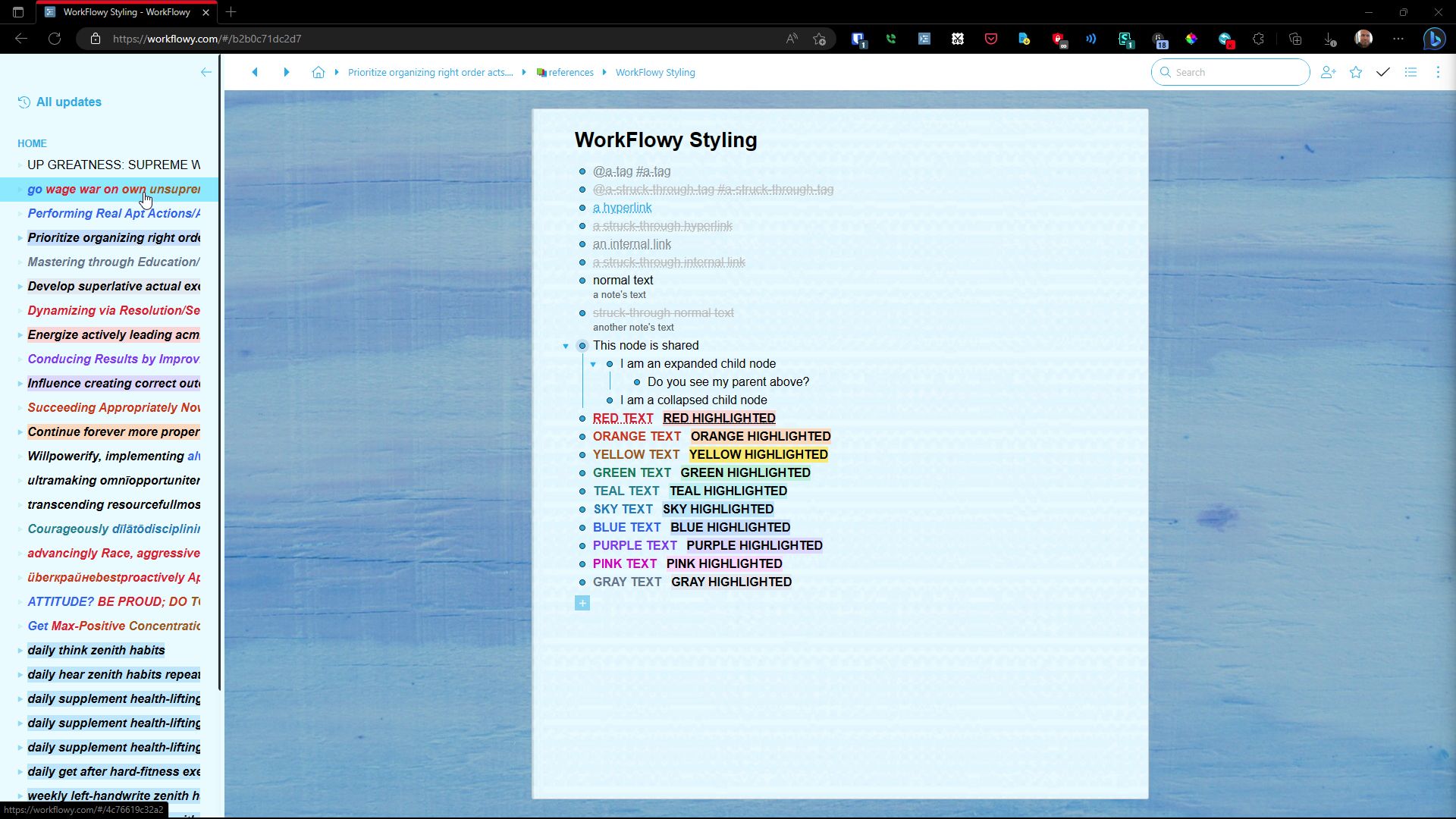Click 'WorkFlowy Styling' breadcrumb
The width and height of the screenshot is (1456, 819).
655,72
